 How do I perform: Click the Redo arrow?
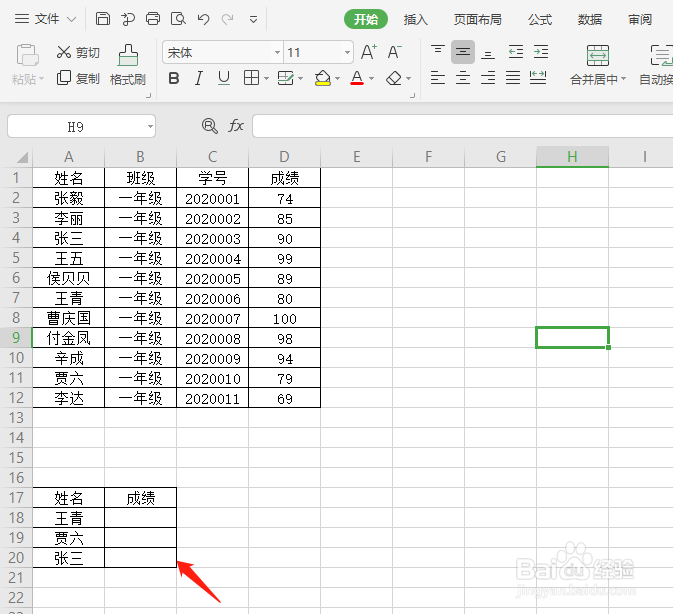pyautogui.click(x=227, y=19)
